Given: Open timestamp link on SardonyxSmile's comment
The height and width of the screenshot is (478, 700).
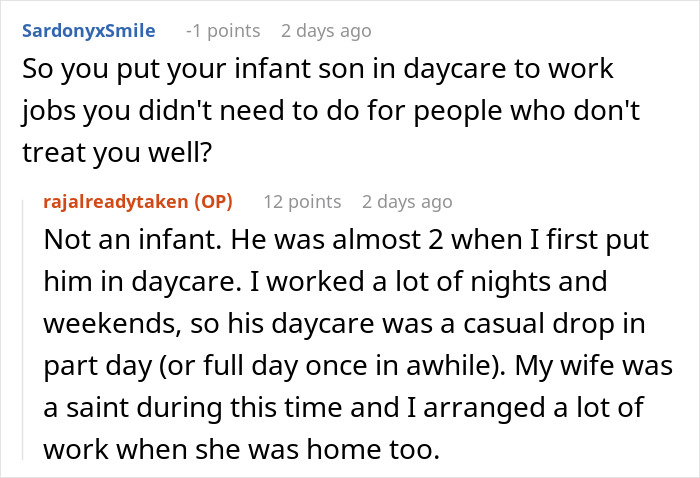Looking at the screenshot, I should tap(326, 31).
